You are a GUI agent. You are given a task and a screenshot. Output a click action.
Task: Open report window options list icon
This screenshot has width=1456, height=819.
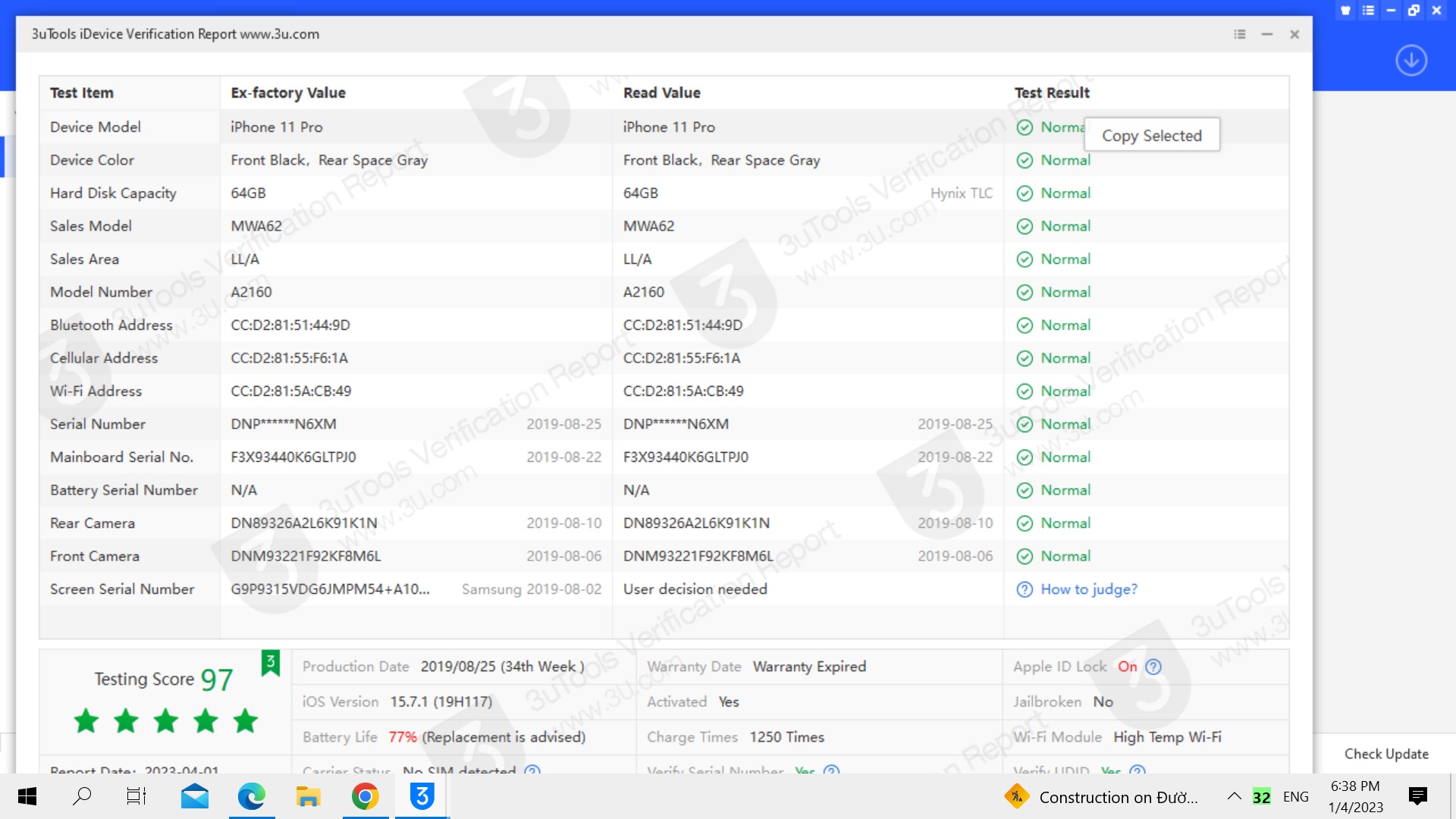point(1240,34)
